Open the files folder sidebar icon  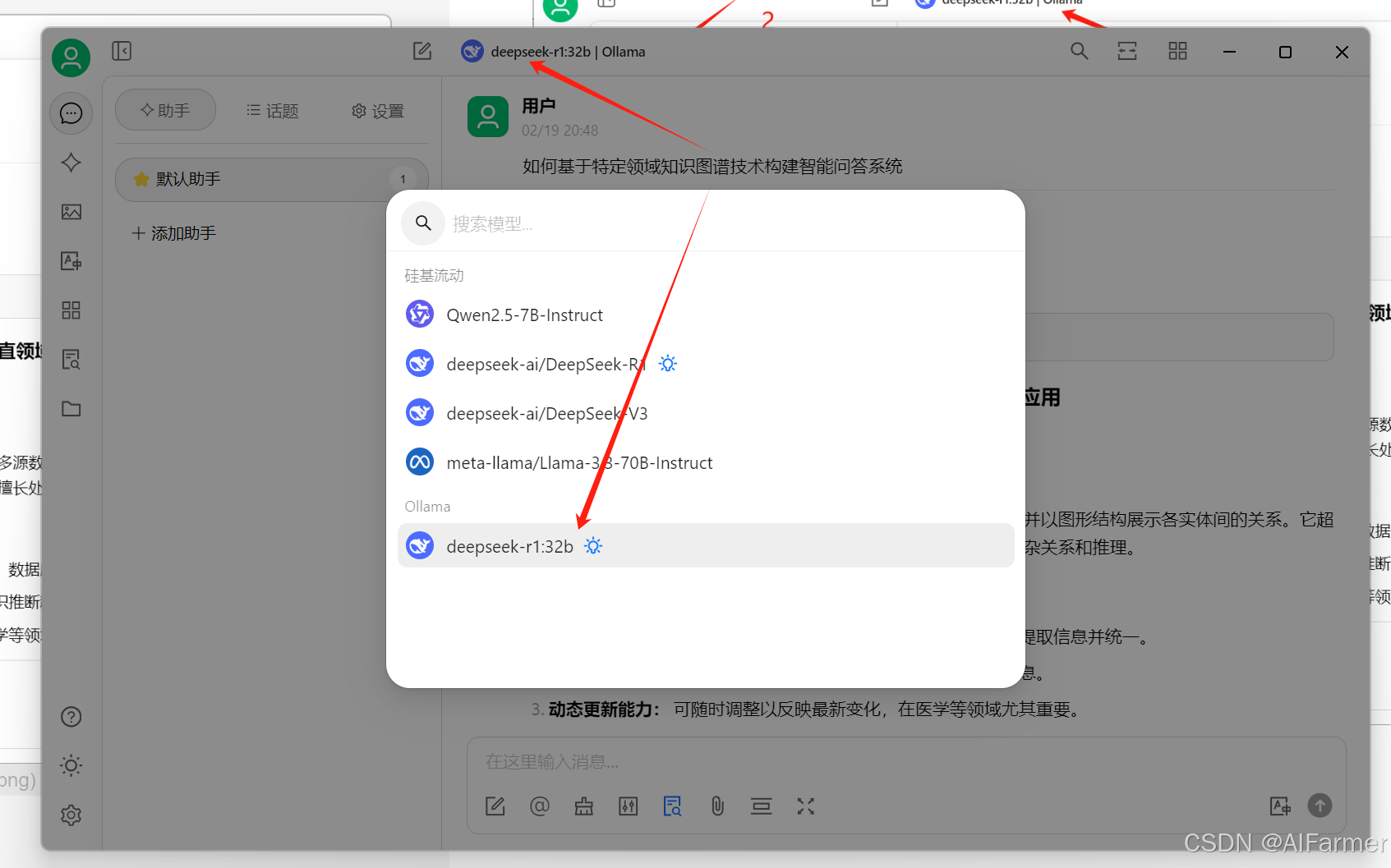71,409
